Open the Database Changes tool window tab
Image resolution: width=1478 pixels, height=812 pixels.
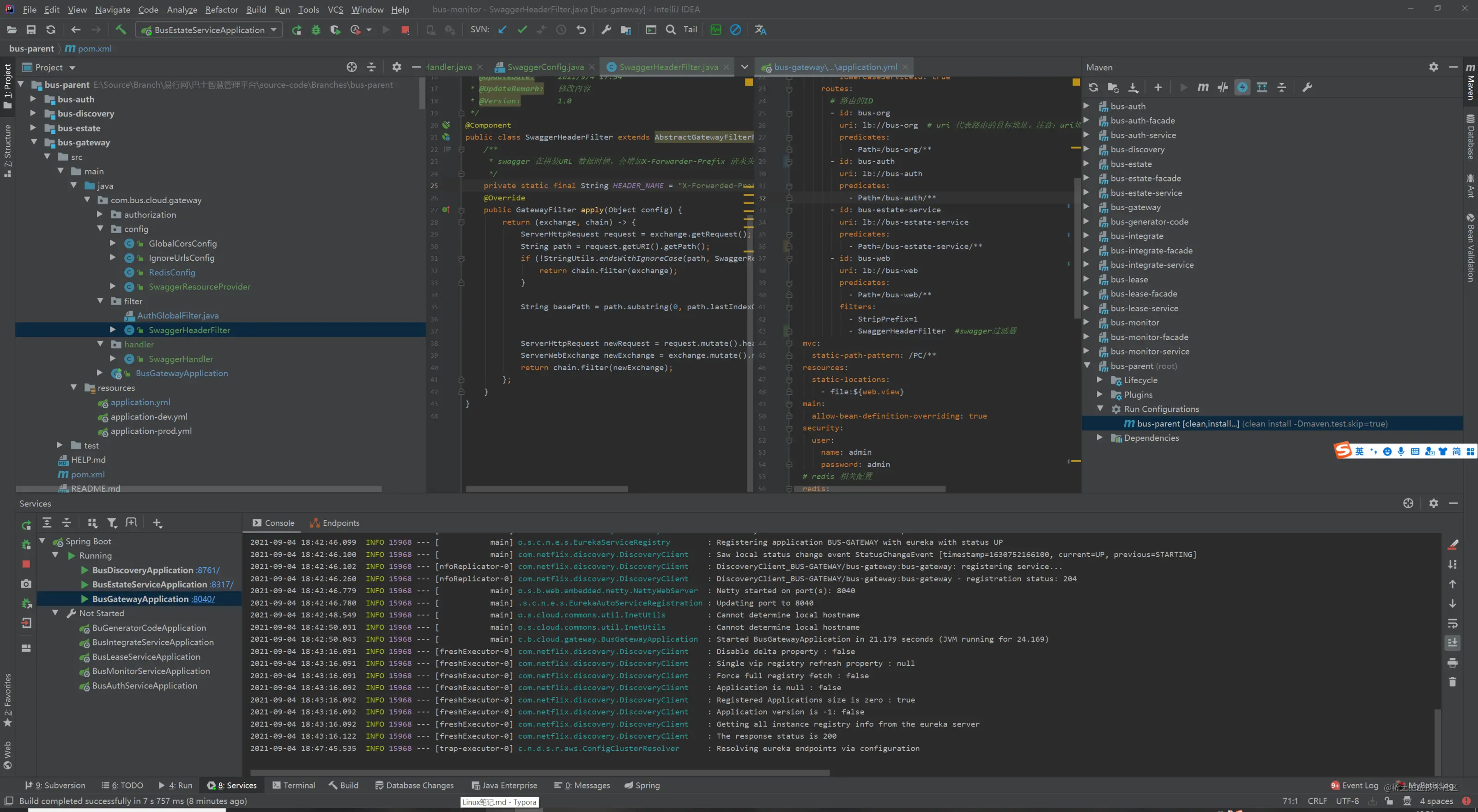(414, 786)
